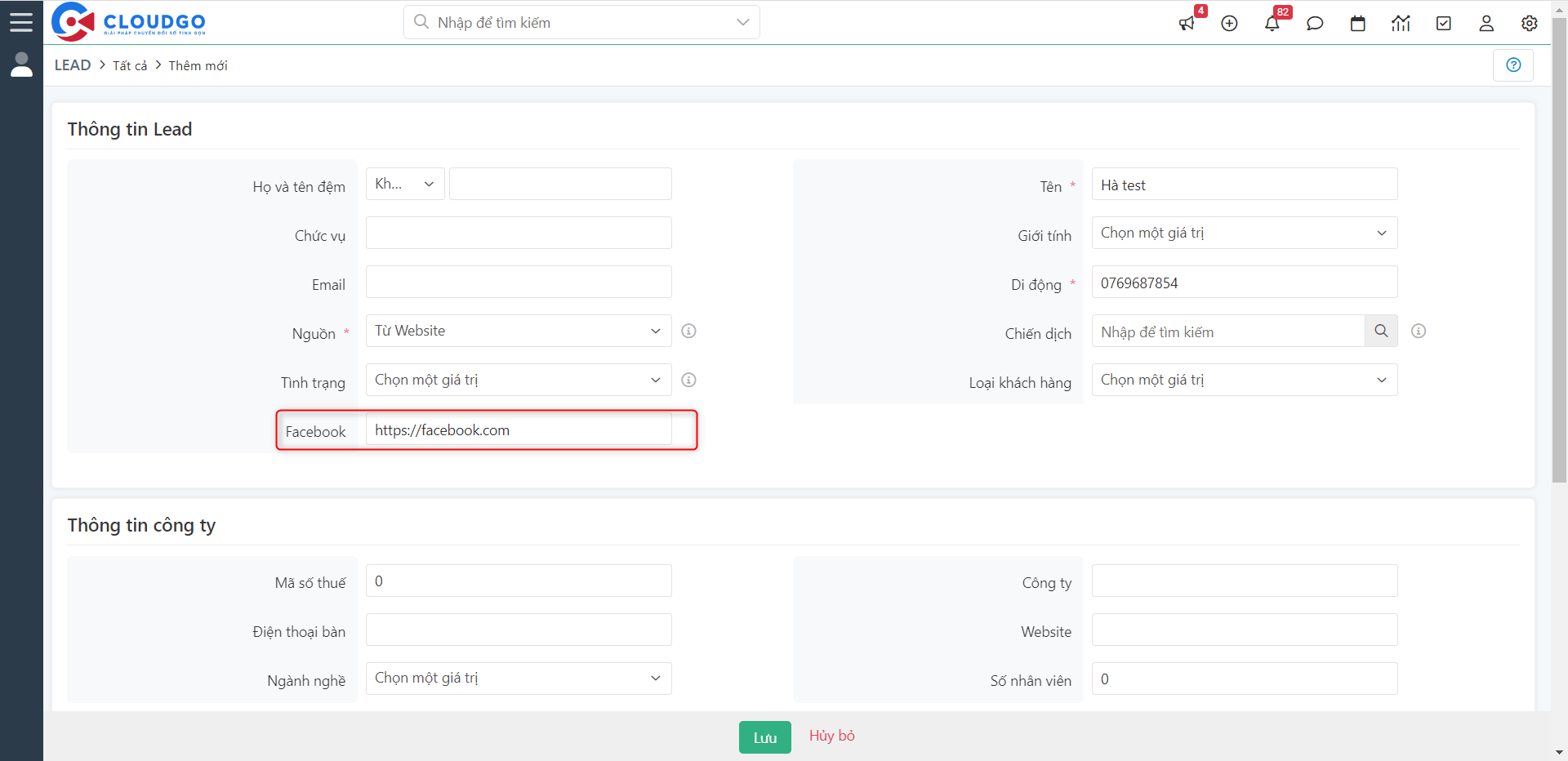Expand the Ngành nghề dropdown
Viewport: 1568px width, 761px height.
(x=518, y=679)
